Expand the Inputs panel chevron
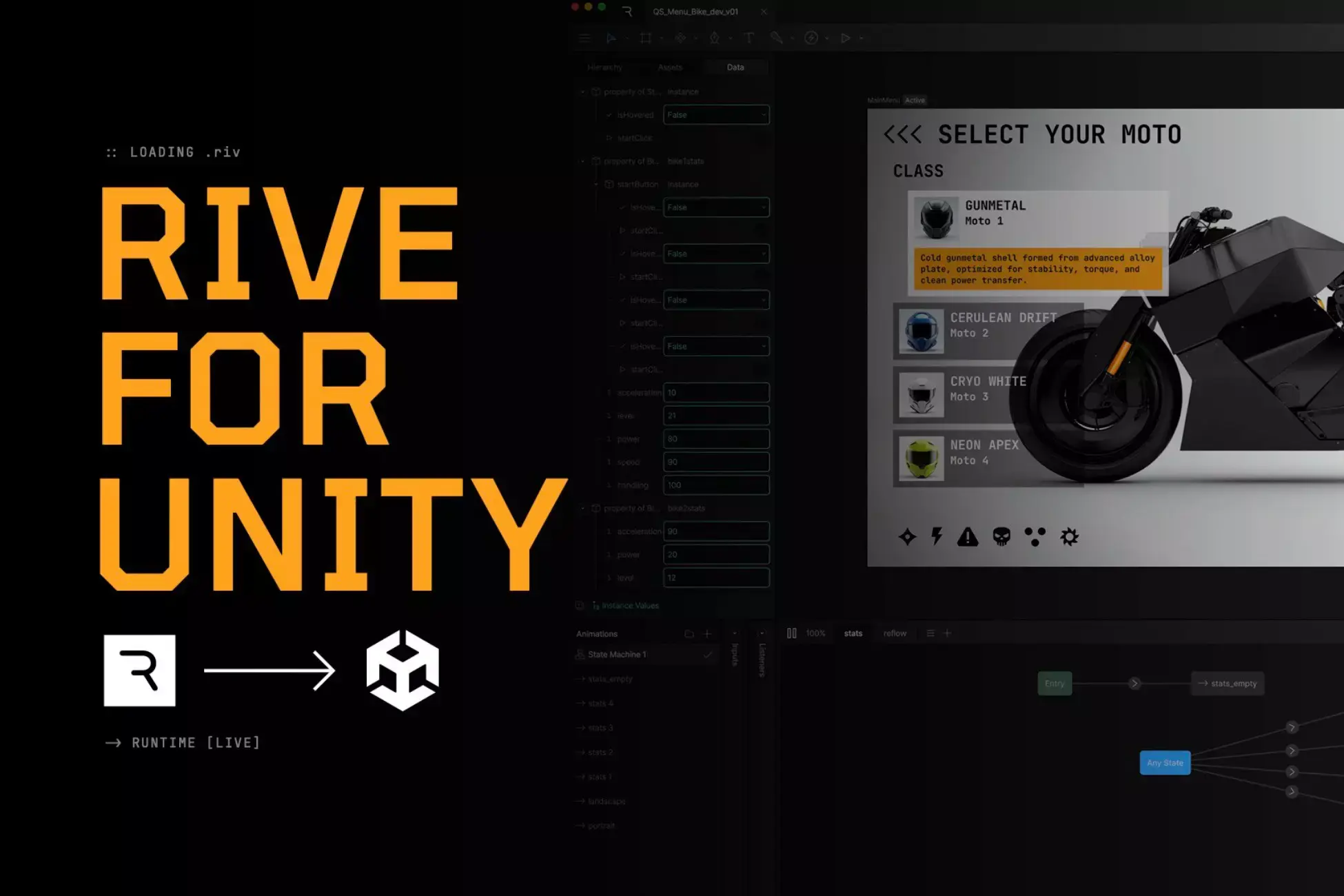The image size is (1344, 896). tap(735, 633)
